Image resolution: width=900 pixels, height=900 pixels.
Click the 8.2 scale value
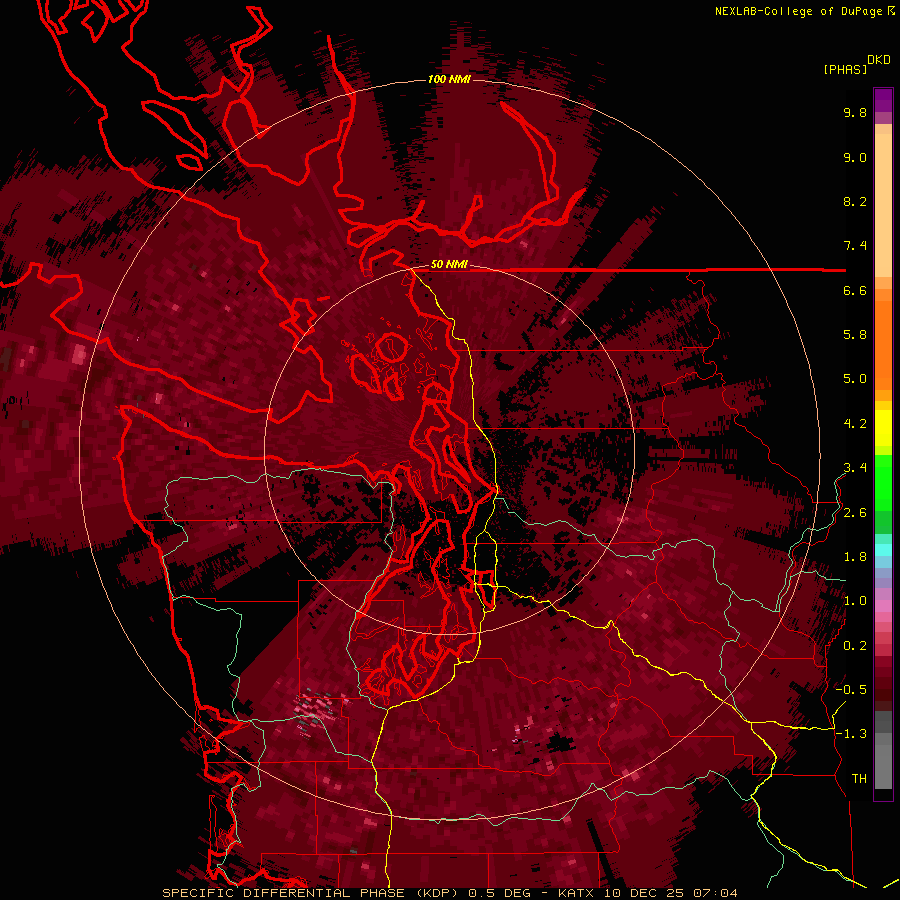click(855, 202)
